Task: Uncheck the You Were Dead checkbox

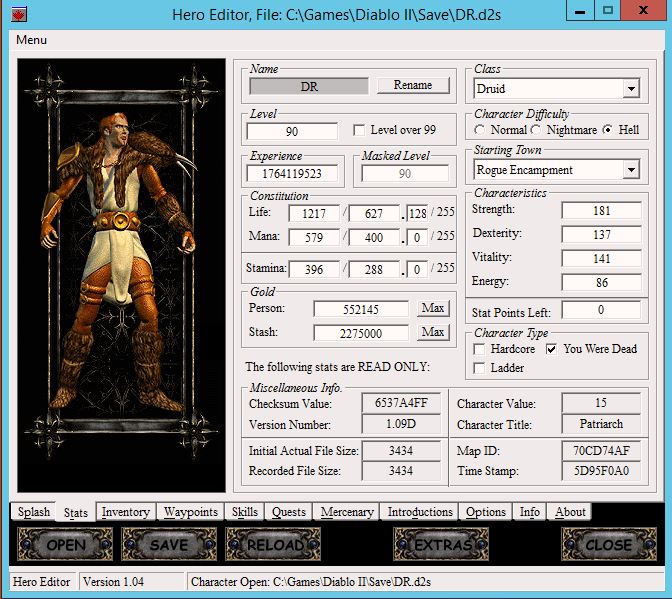Action: 552,349
